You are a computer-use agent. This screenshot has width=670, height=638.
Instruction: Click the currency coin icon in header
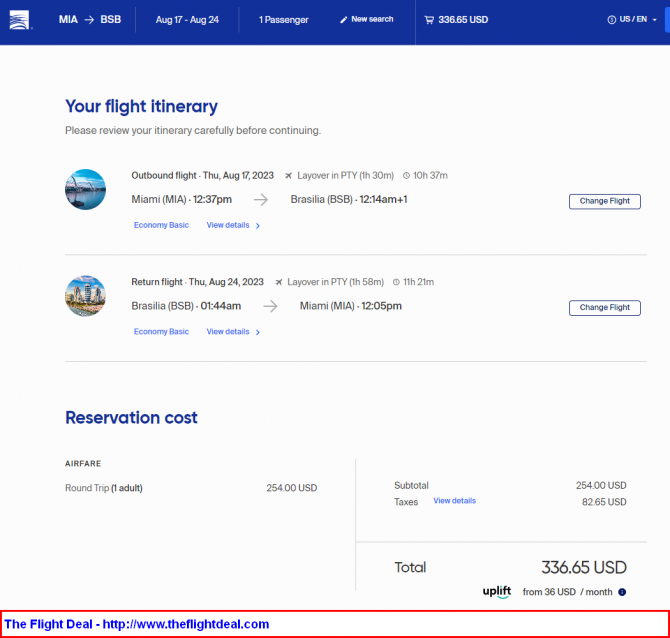coord(611,20)
